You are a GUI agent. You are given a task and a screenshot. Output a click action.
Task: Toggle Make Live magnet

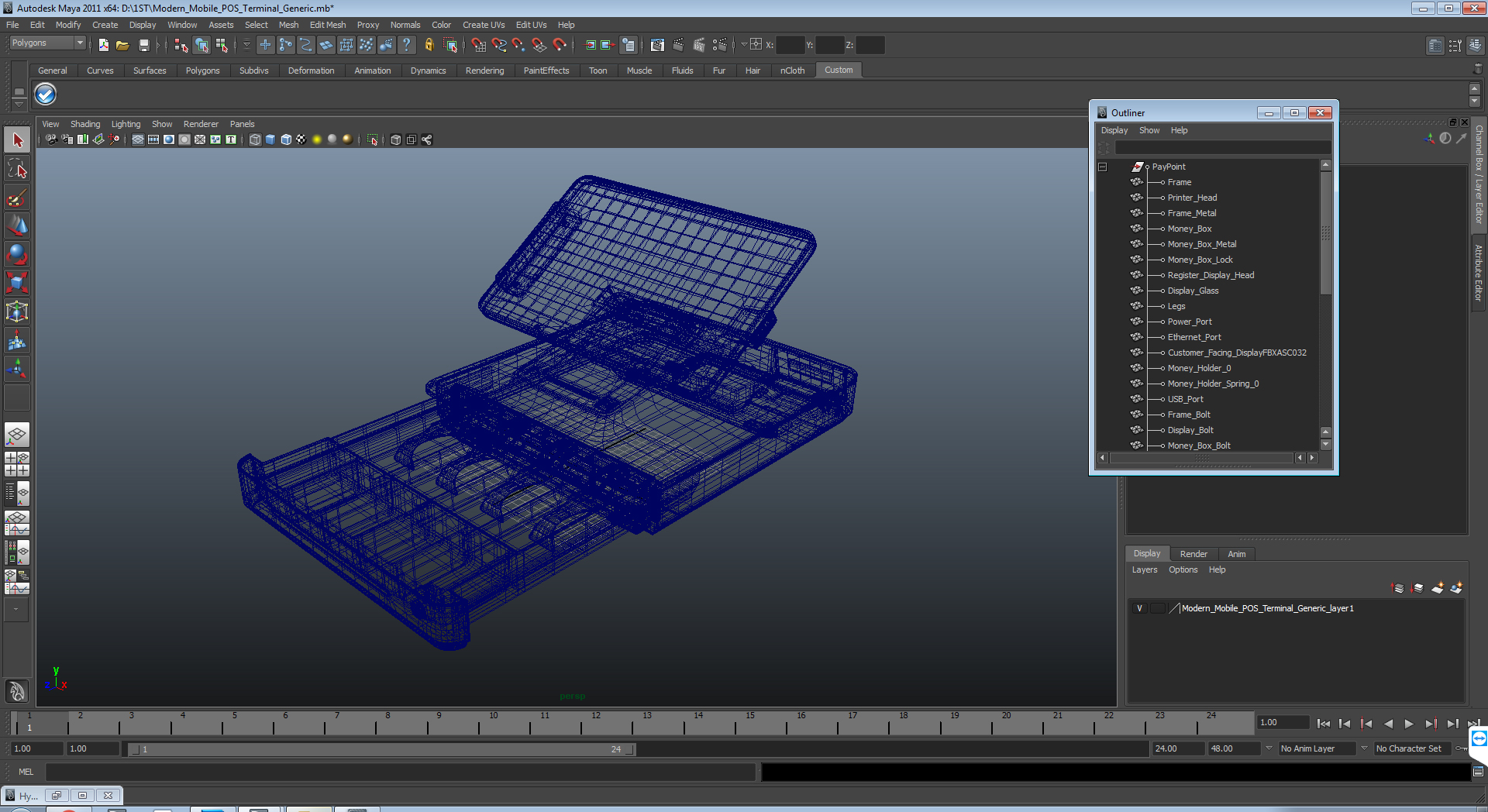tap(560, 45)
